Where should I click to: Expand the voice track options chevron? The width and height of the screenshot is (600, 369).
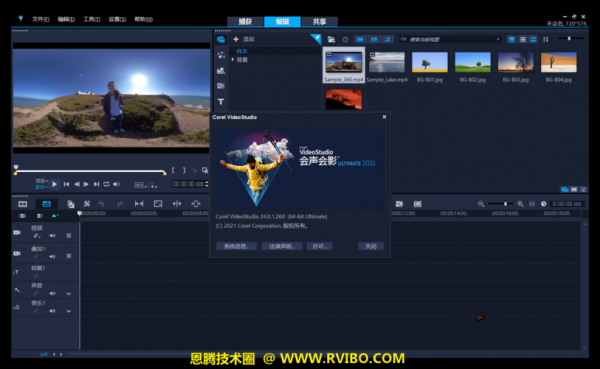pos(68,294)
